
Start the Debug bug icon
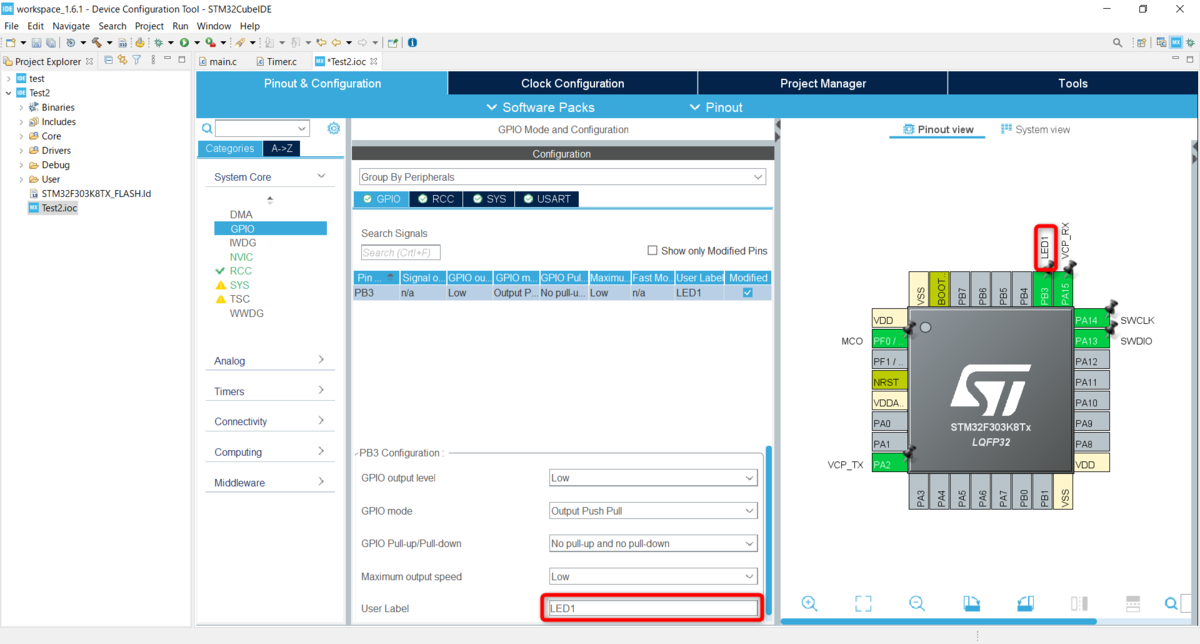point(158,43)
